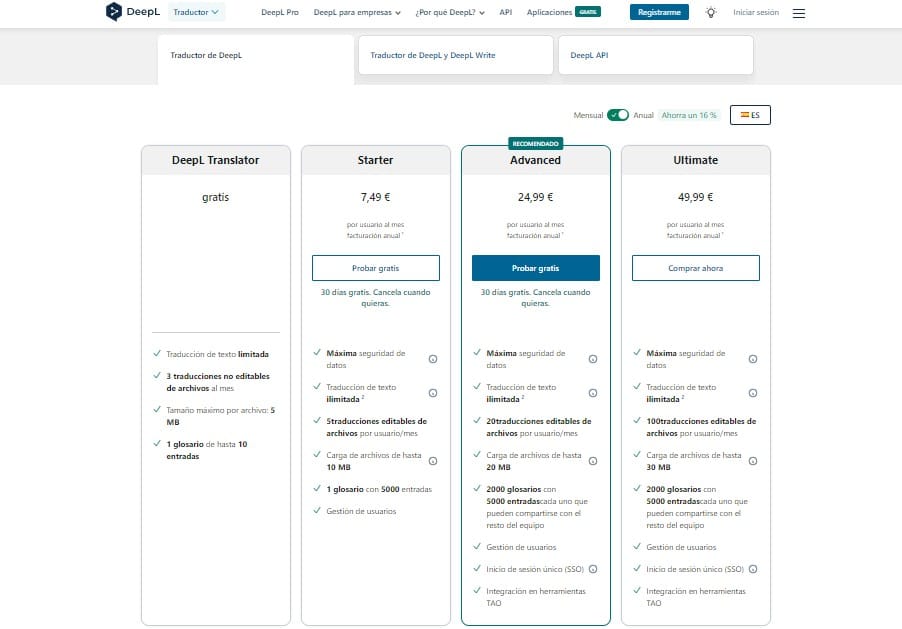The height and width of the screenshot is (629, 902).
Task: Info icon for Advanced Máxima seguridad de datos
Action: point(593,359)
